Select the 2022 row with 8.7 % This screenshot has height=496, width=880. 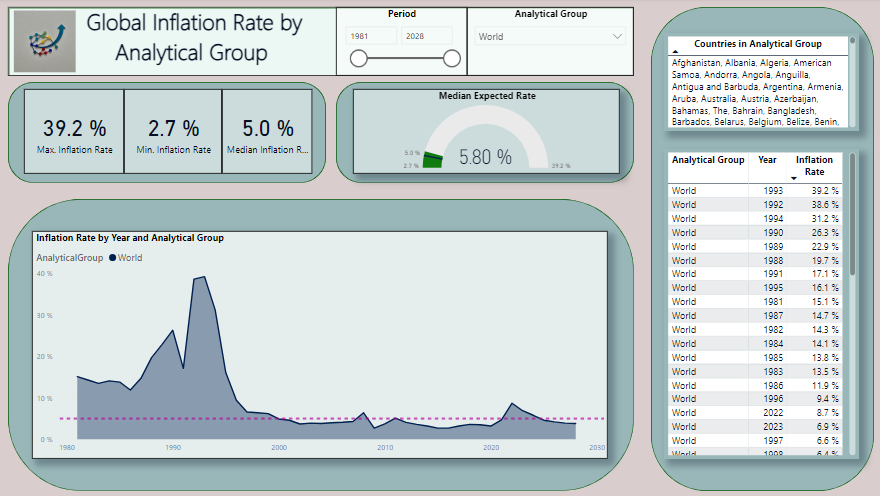pos(756,412)
